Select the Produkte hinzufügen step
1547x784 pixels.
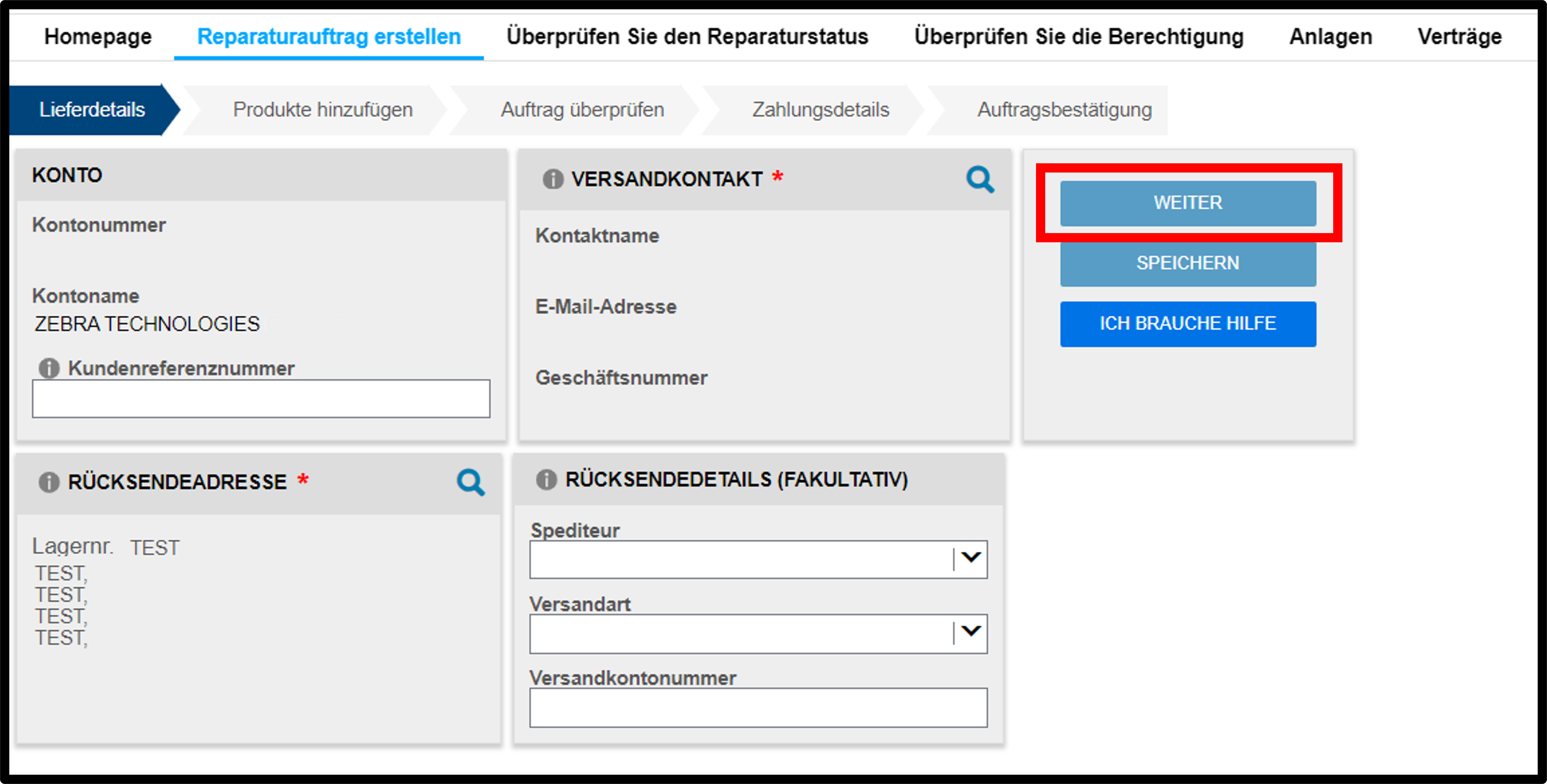tap(323, 110)
